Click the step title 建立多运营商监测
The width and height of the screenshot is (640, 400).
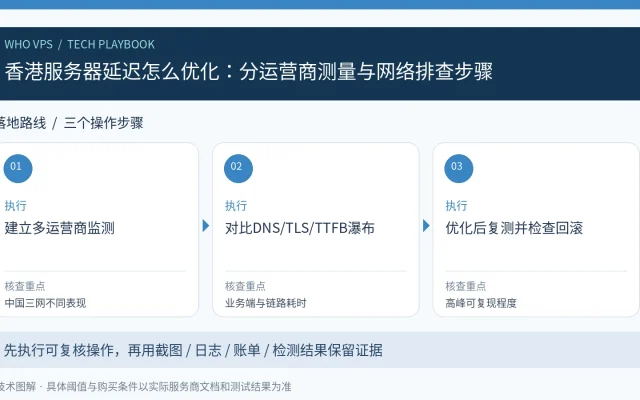(60, 228)
